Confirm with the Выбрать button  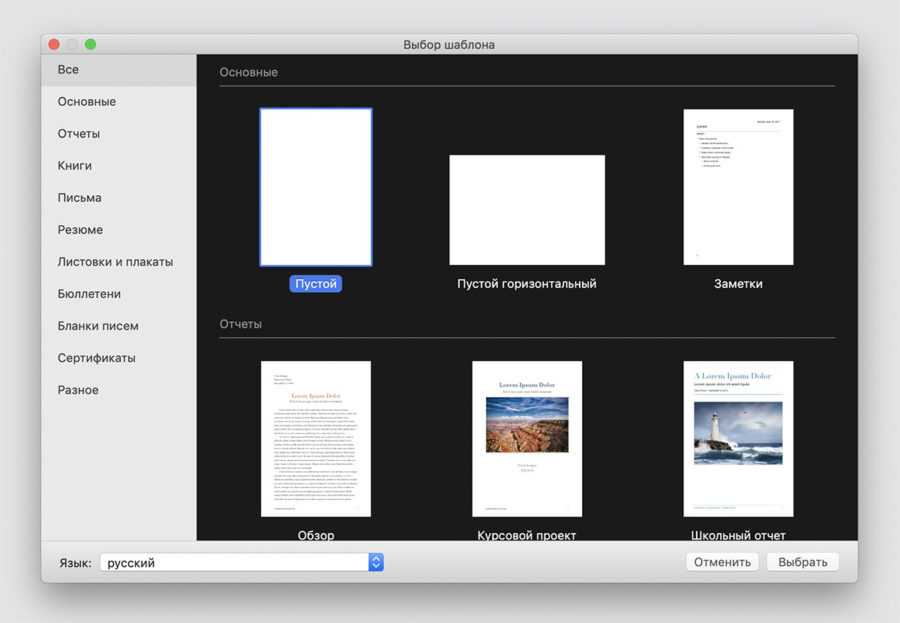(x=802, y=562)
